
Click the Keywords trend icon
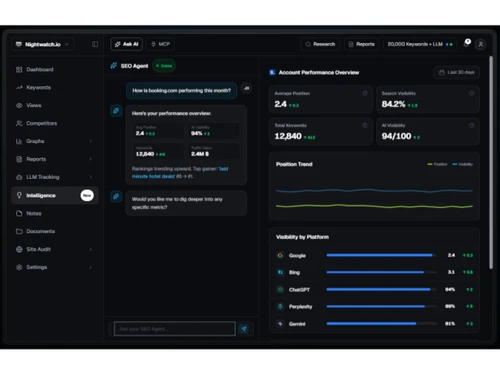[19, 87]
